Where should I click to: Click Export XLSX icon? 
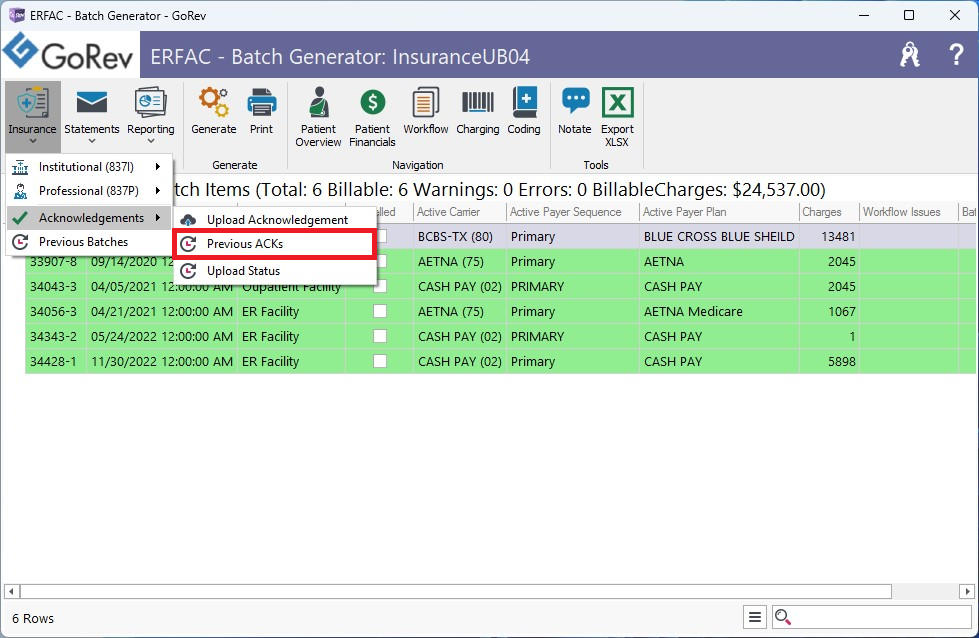tap(617, 102)
